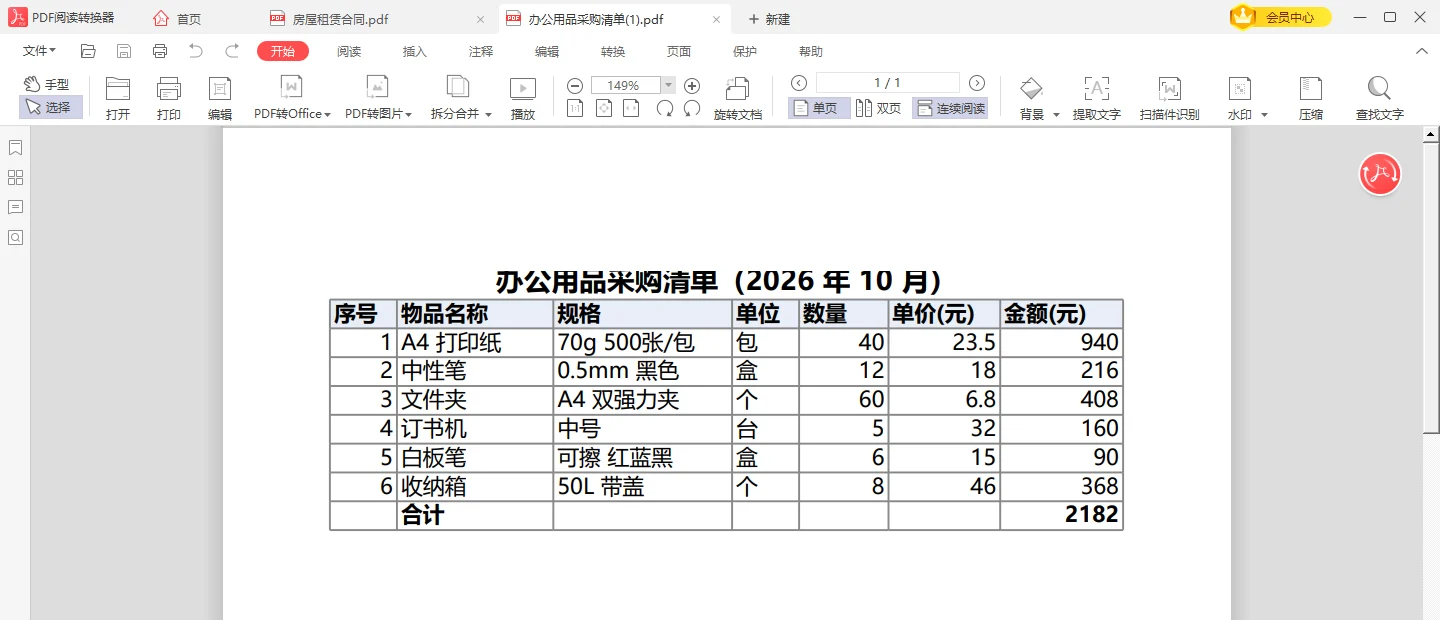
Task: Open 会员中心 member center
Action: [1281, 17]
